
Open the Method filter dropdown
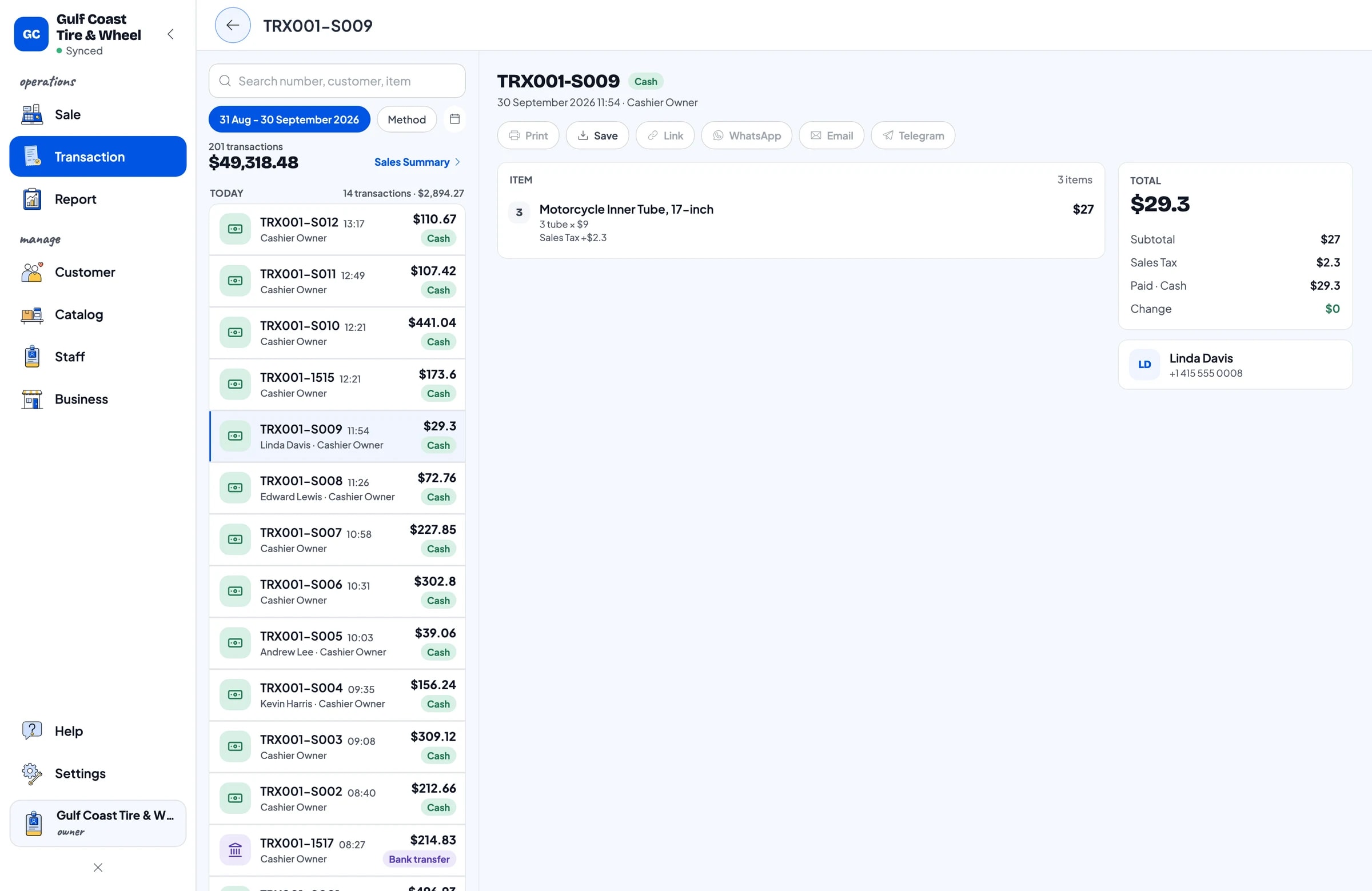[406, 119]
